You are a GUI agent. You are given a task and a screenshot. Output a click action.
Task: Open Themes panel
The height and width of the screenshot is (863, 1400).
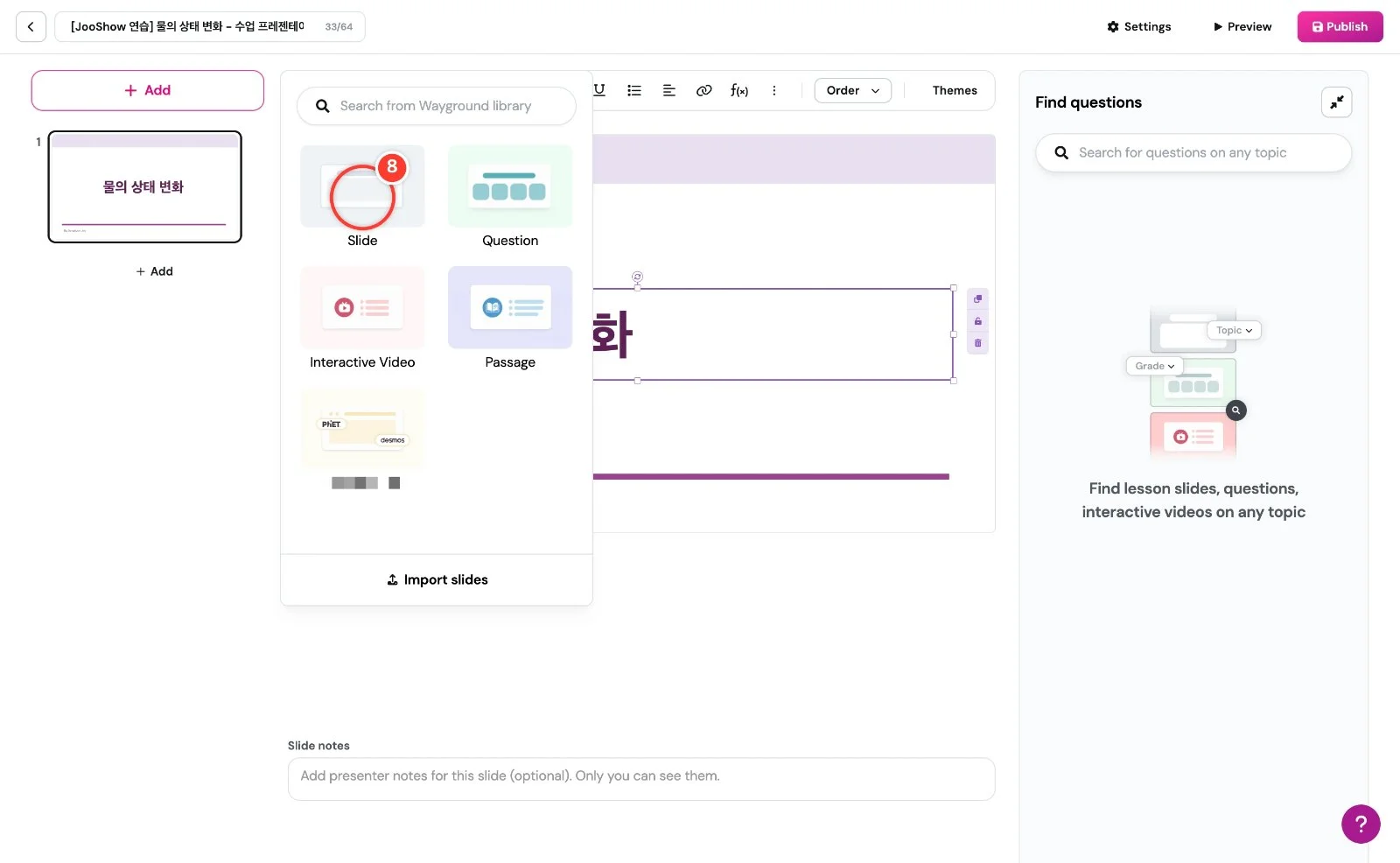(x=955, y=90)
